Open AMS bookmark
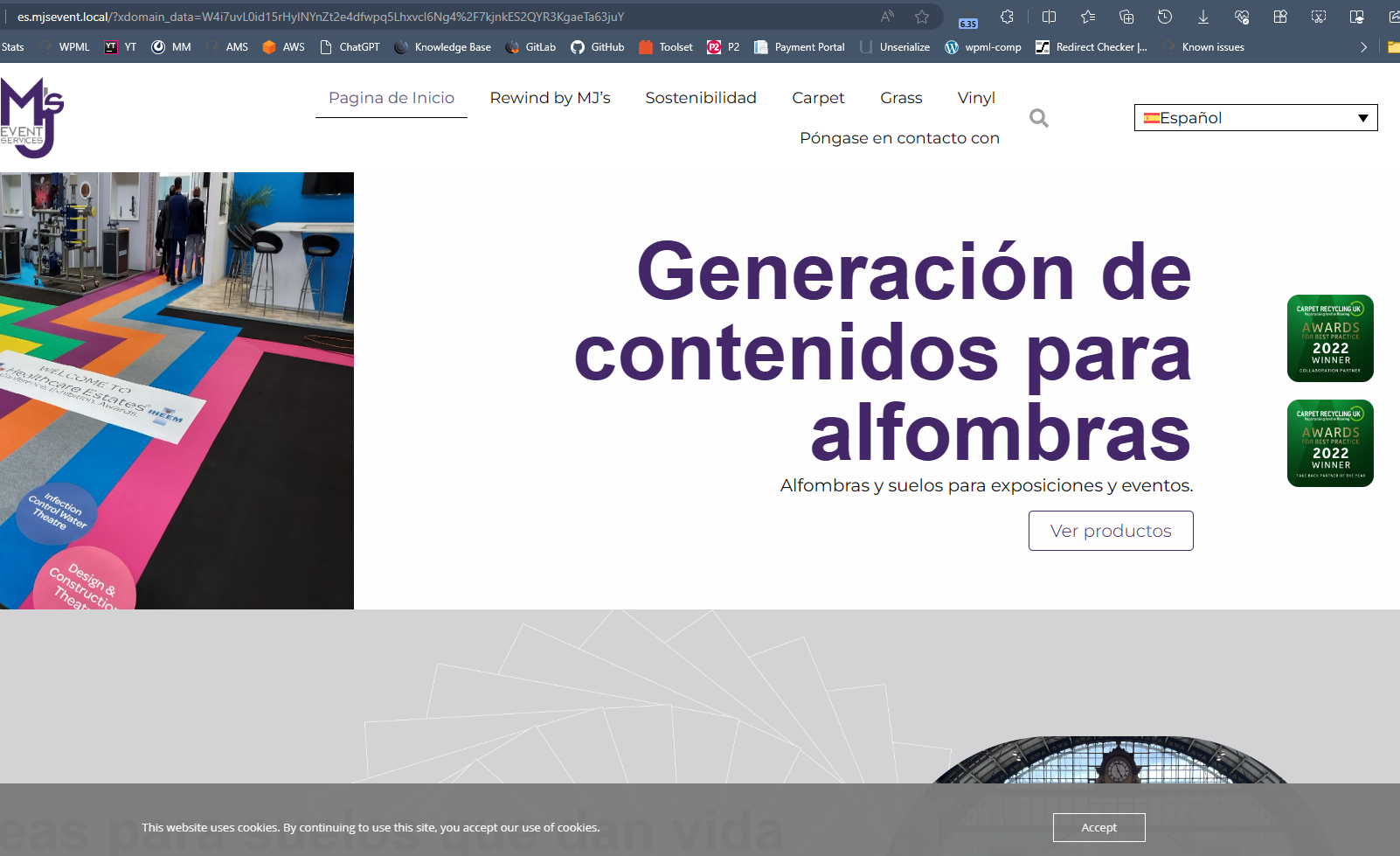 click(x=227, y=47)
